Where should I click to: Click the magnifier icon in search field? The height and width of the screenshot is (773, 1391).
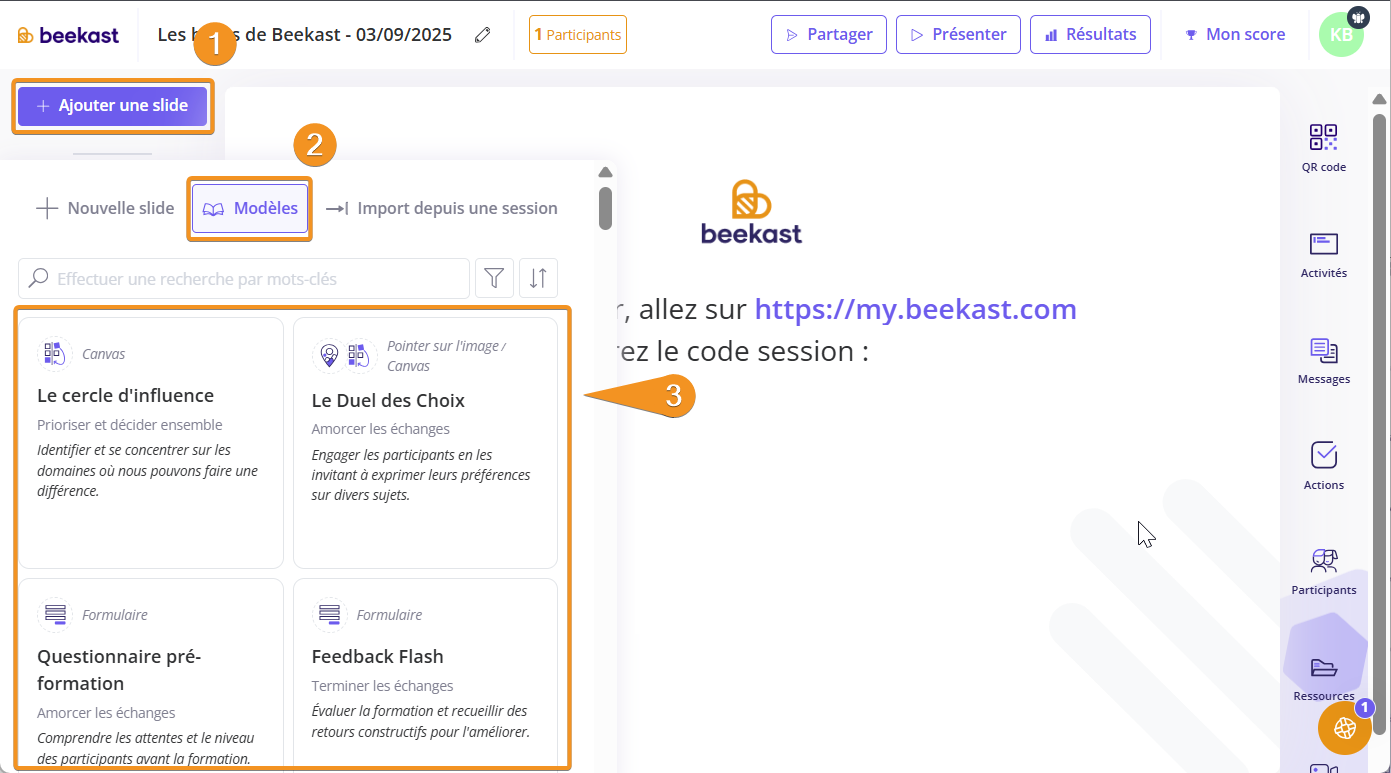pyautogui.click(x=38, y=278)
